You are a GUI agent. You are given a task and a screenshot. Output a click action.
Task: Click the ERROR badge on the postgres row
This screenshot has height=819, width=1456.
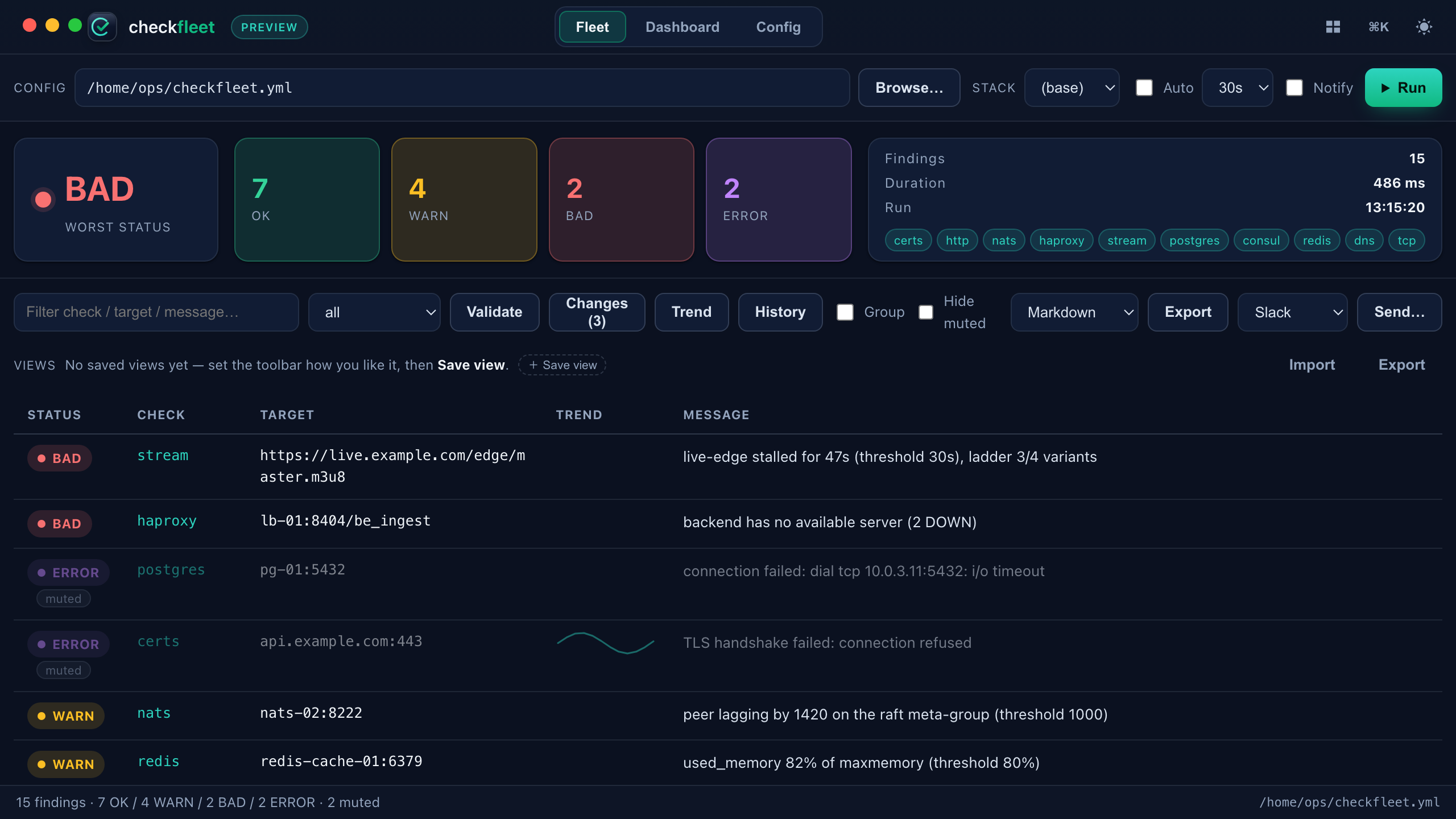68,572
